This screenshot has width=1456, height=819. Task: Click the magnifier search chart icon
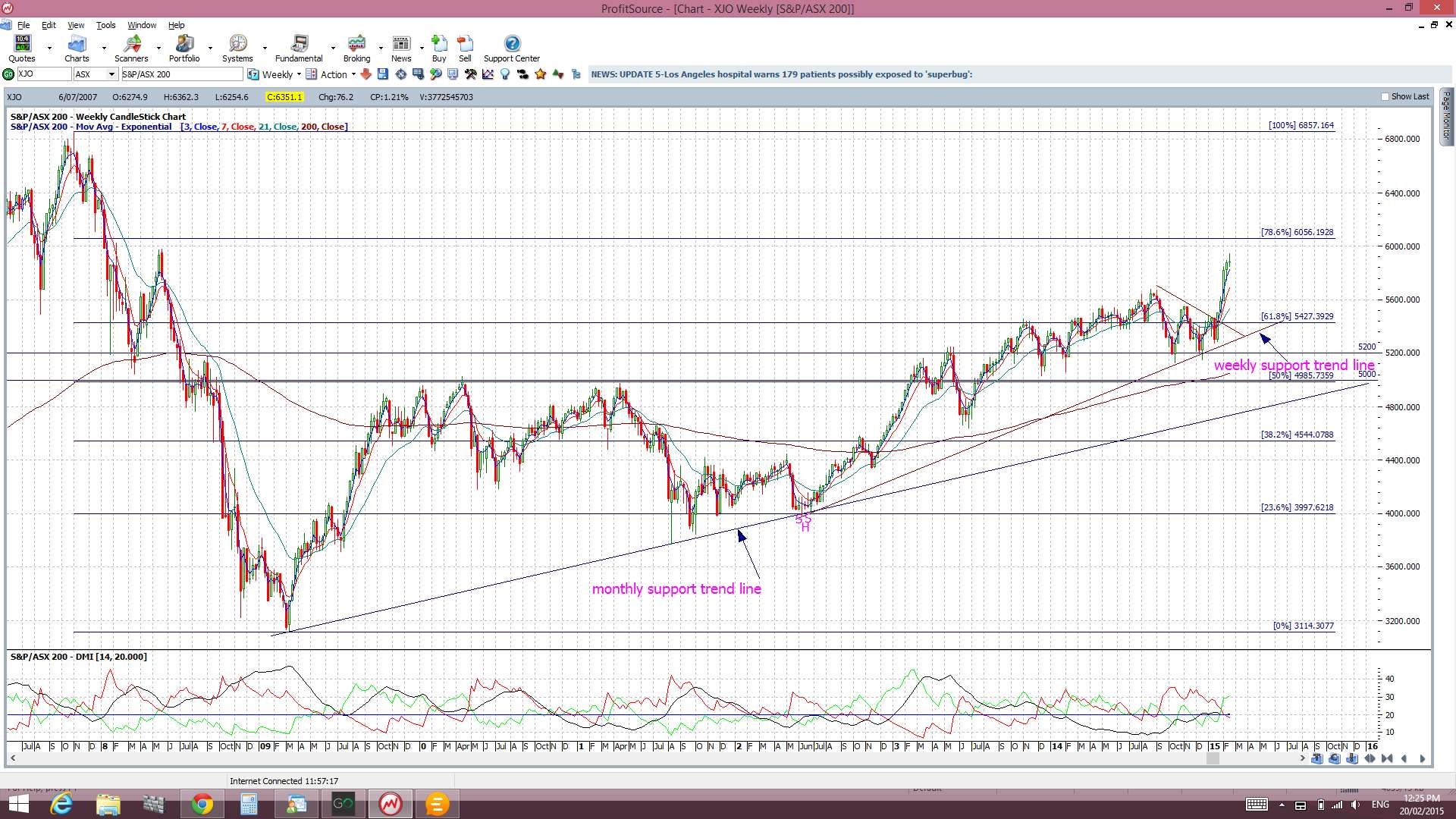[x=435, y=74]
